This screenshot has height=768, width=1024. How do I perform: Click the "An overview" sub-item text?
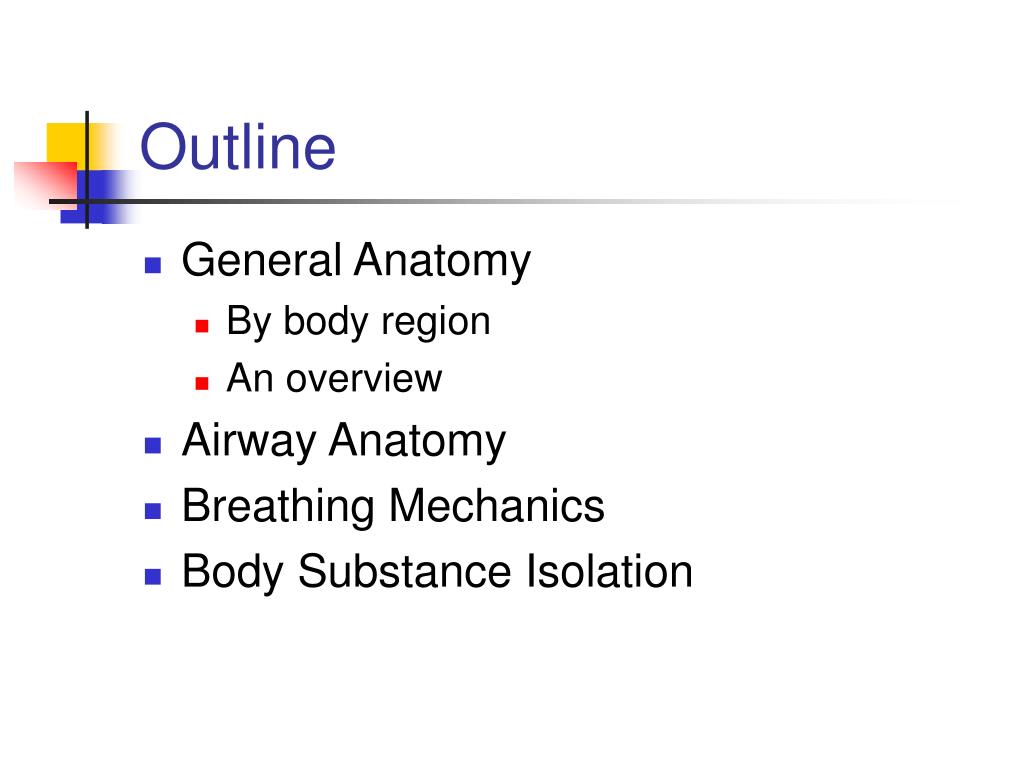tap(334, 378)
